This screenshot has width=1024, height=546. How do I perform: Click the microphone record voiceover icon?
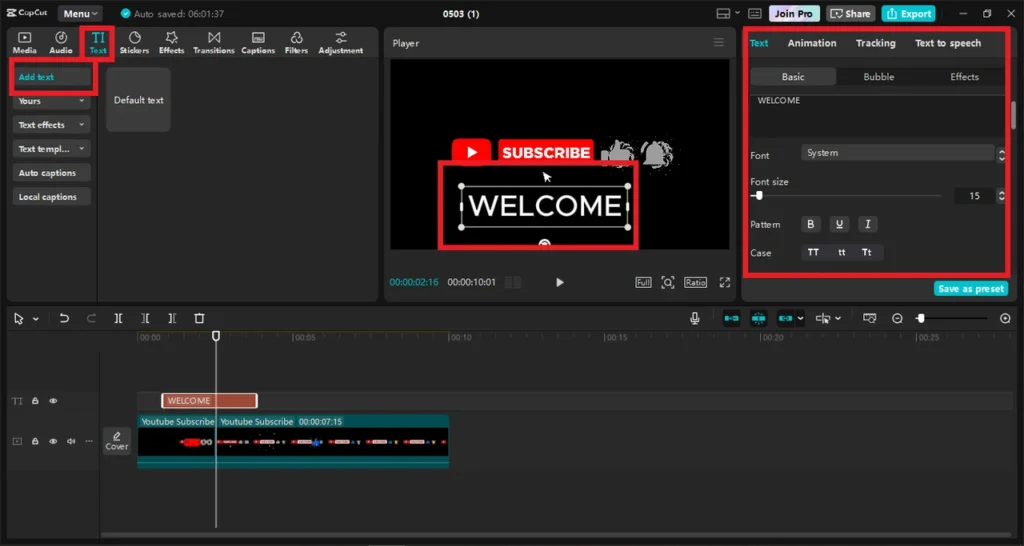click(695, 318)
